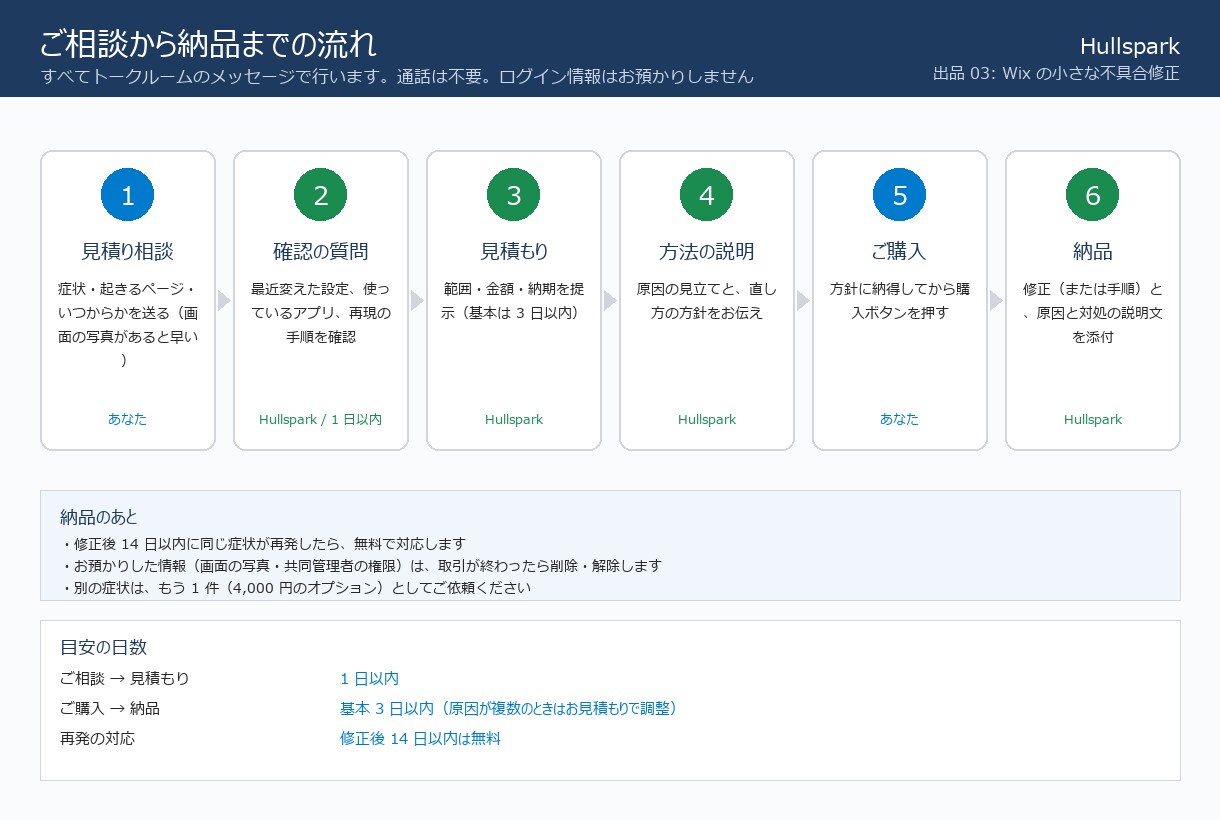Click the 見積り相談 description about 症状 and pages
The image size is (1220, 820).
[x=127, y=325]
